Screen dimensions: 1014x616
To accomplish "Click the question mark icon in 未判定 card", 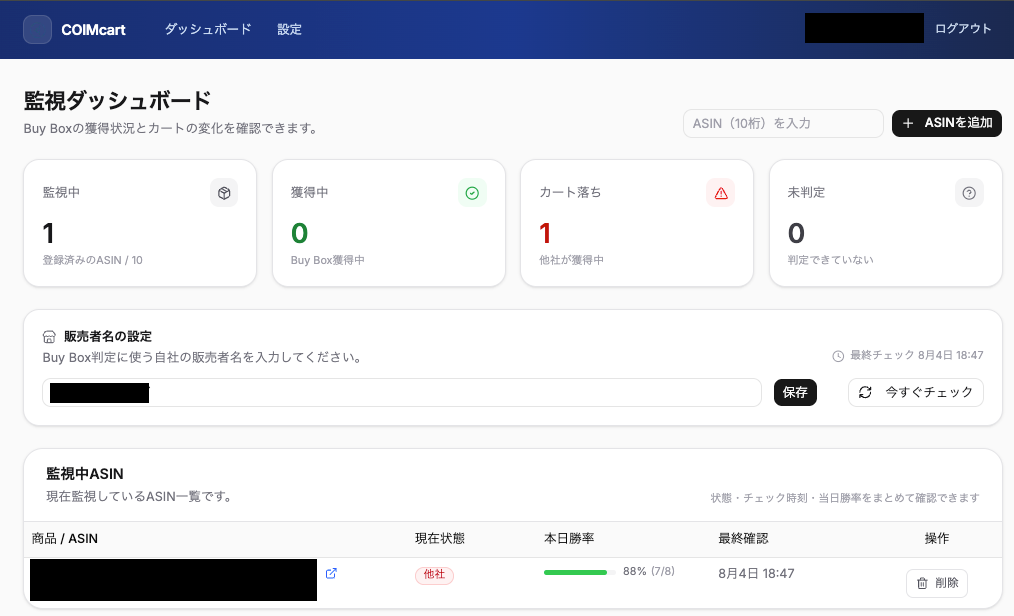I will click(x=969, y=193).
